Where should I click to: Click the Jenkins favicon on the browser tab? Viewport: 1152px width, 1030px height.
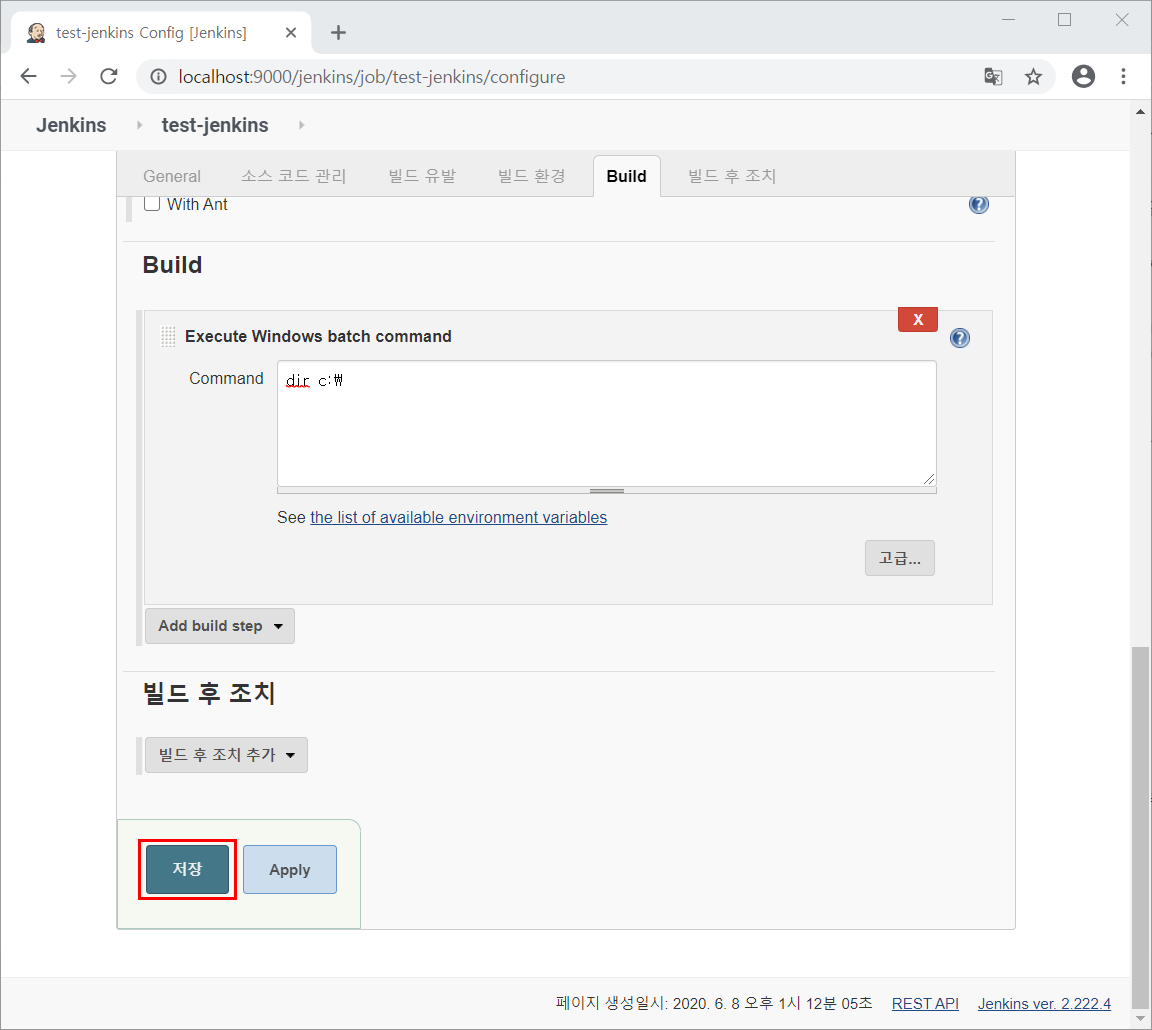pos(36,32)
